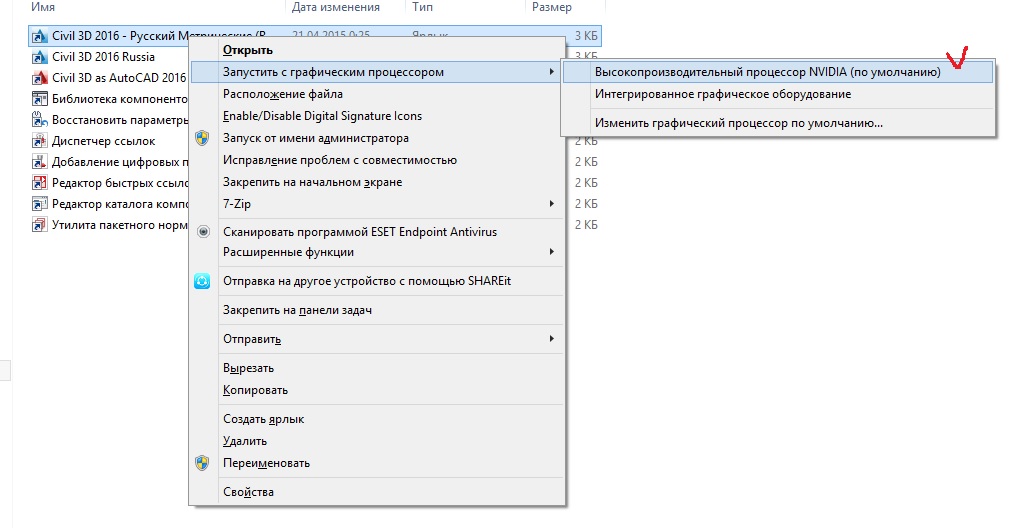
Task: Select the Утилита пакетного shortcut icon
Action: [x=40, y=225]
